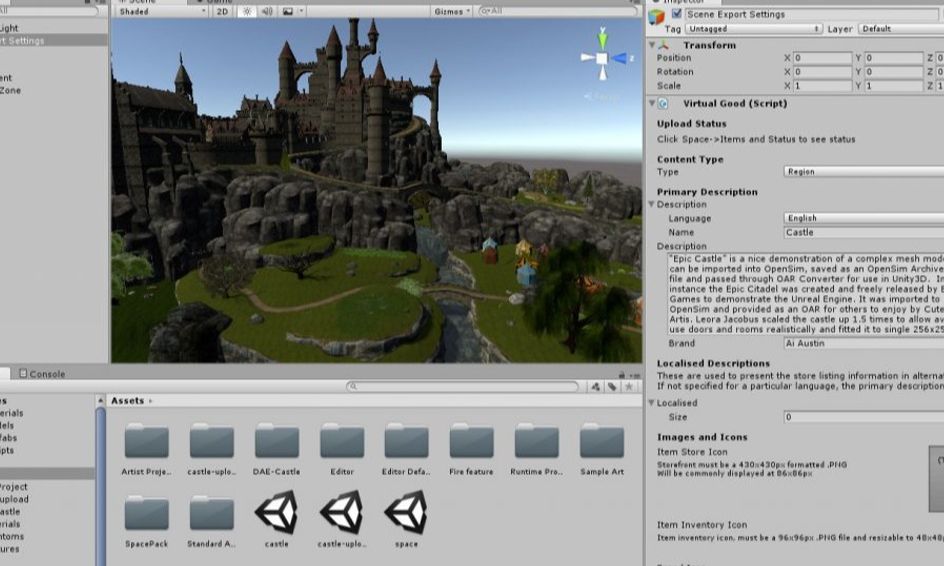Toggle scene audio speaker icon
Image resolution: width=944 pixels, height=566 pixels.
(267, 11)
